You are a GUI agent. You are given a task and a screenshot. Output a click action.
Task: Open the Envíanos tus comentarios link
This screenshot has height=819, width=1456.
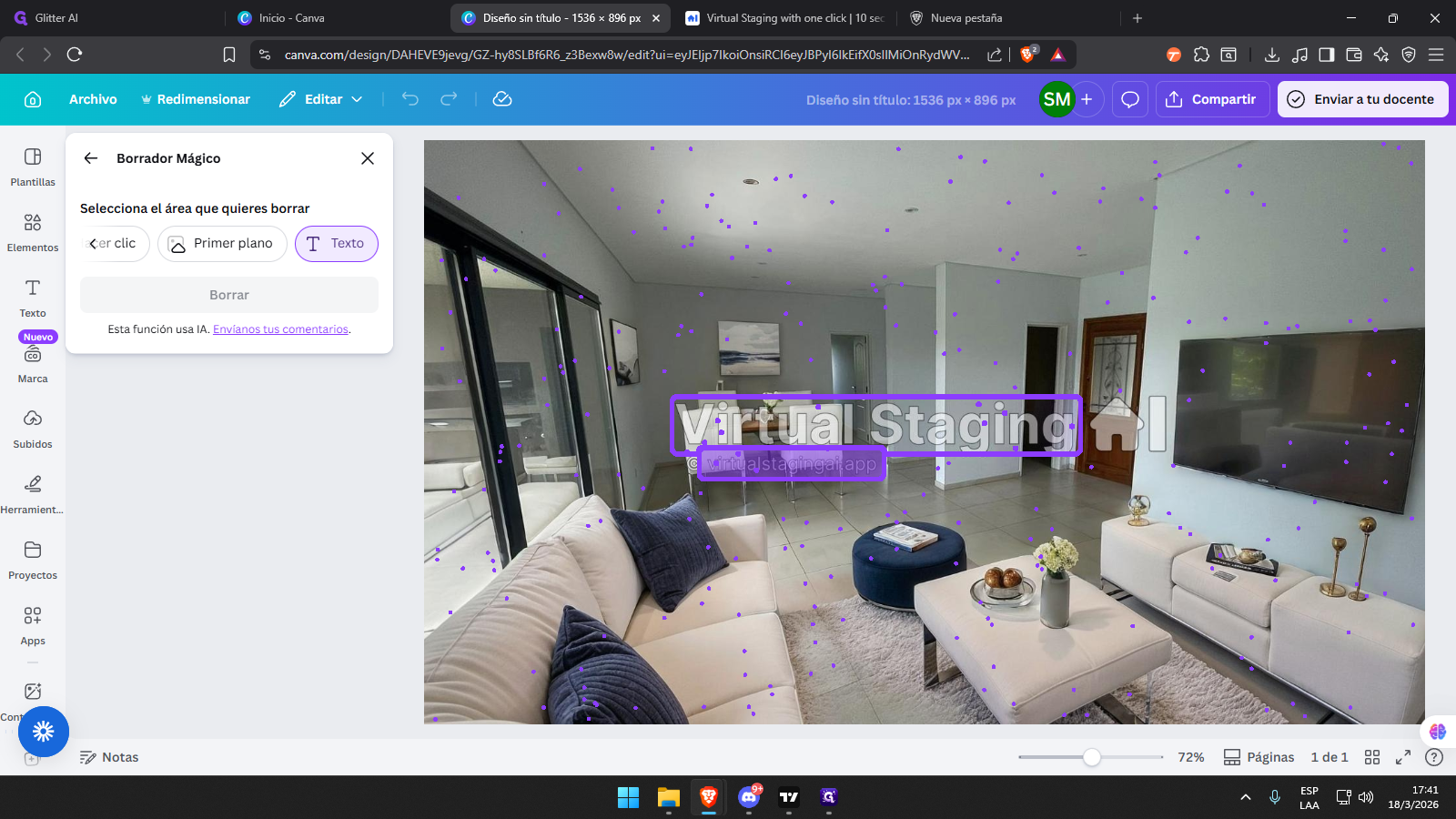click(x=280, y=329)
